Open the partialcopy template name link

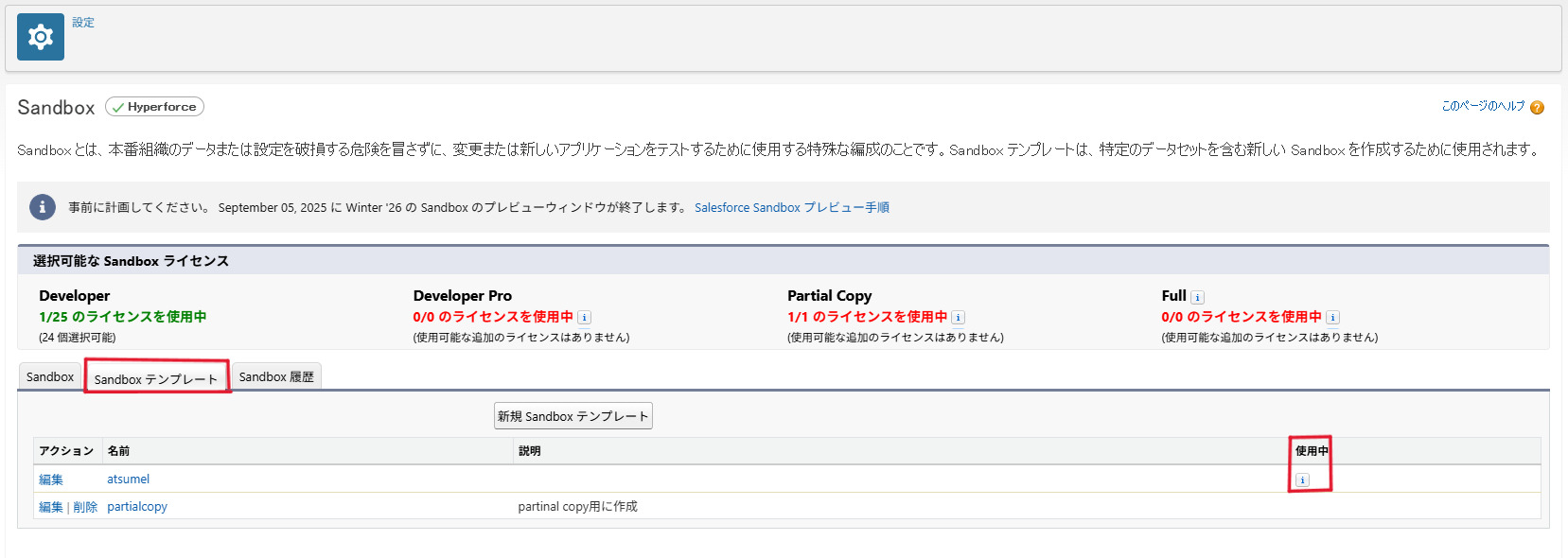[137, 507]
